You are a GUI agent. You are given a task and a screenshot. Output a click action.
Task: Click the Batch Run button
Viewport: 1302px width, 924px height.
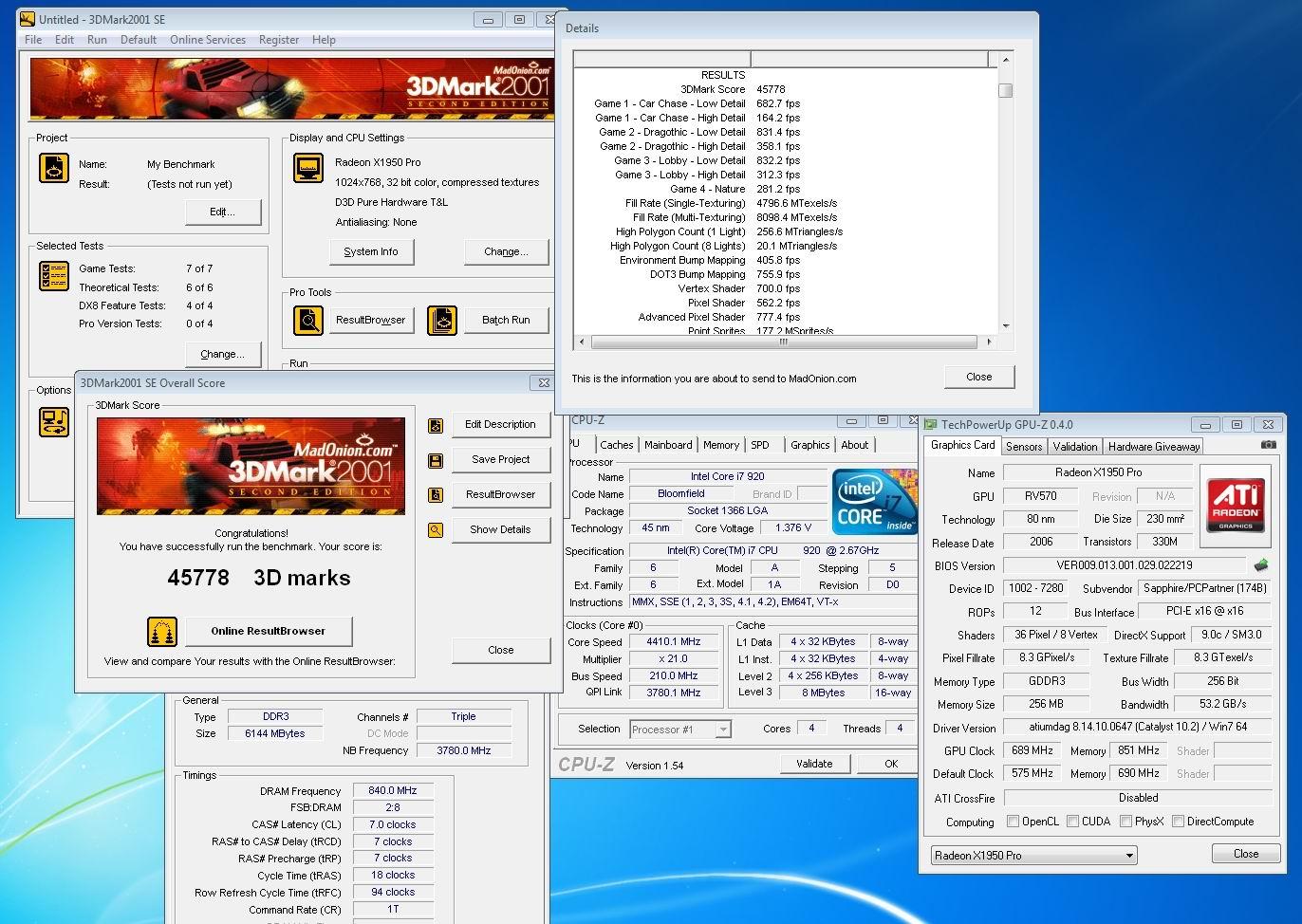pyautogui.click(x=506, y=321)
